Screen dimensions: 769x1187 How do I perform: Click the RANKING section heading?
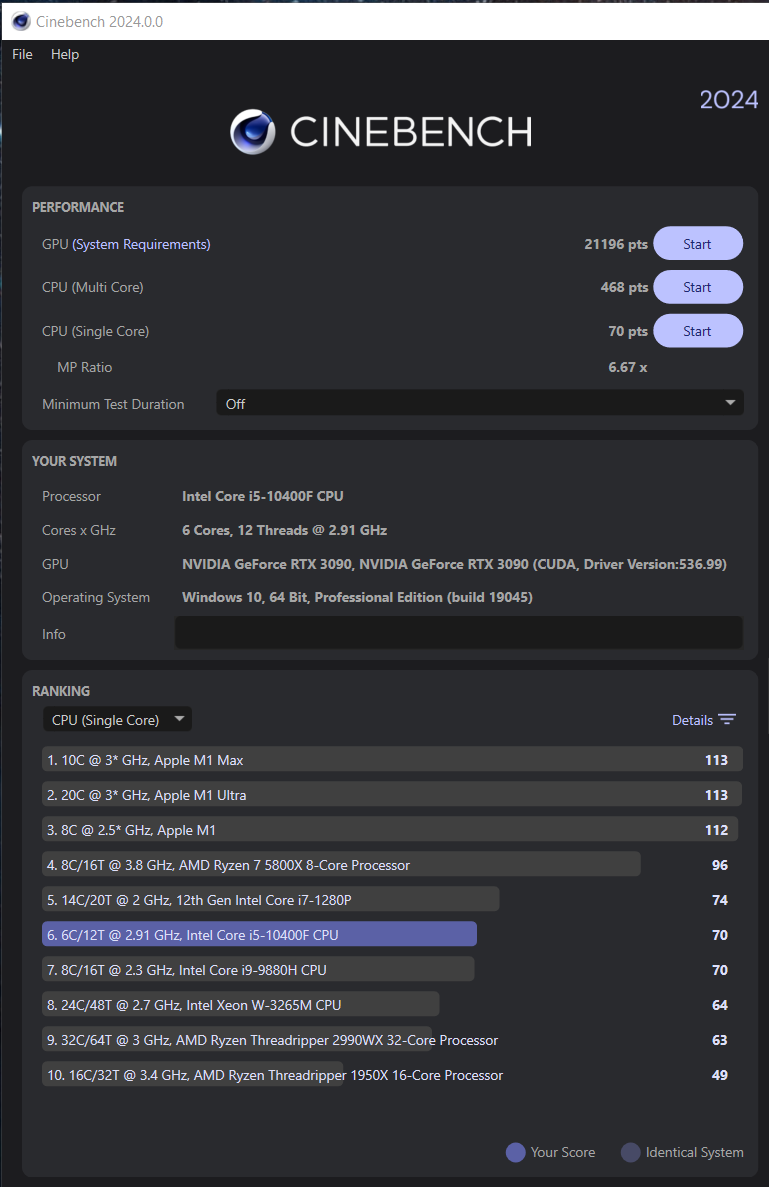pos(61,690)
